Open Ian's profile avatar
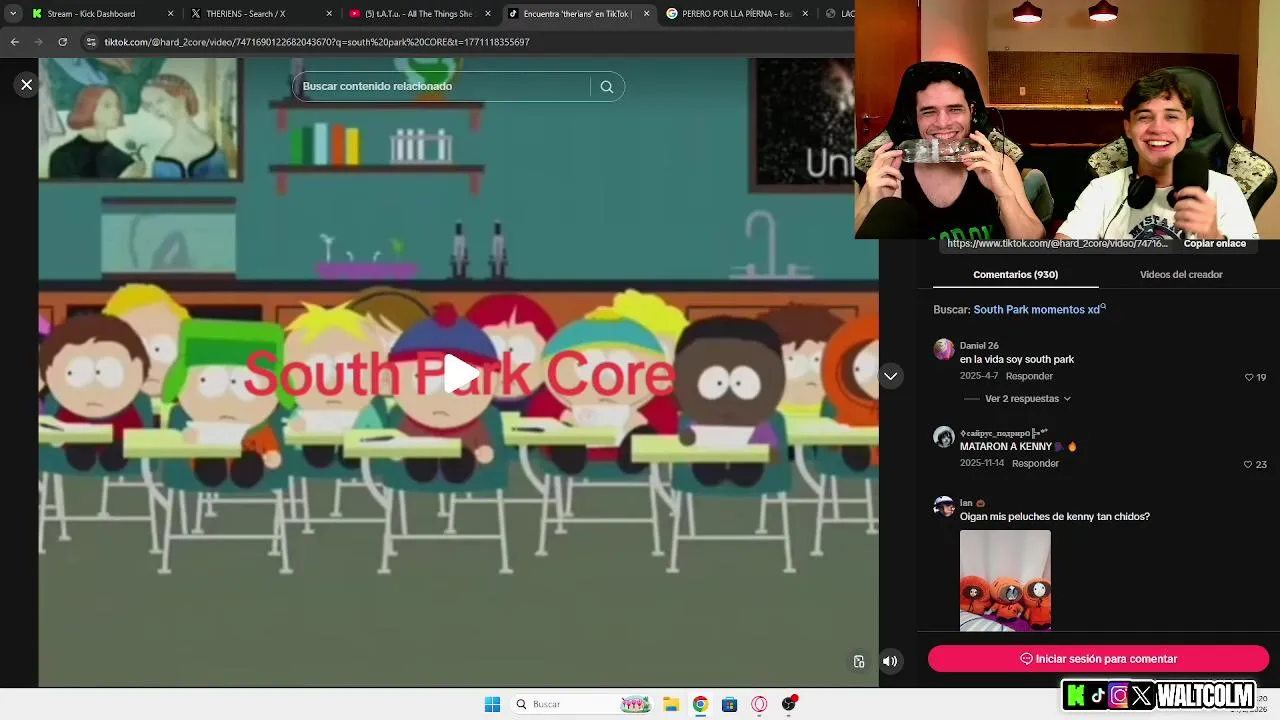Screen dimensions: 1280x720 [944, 506]
